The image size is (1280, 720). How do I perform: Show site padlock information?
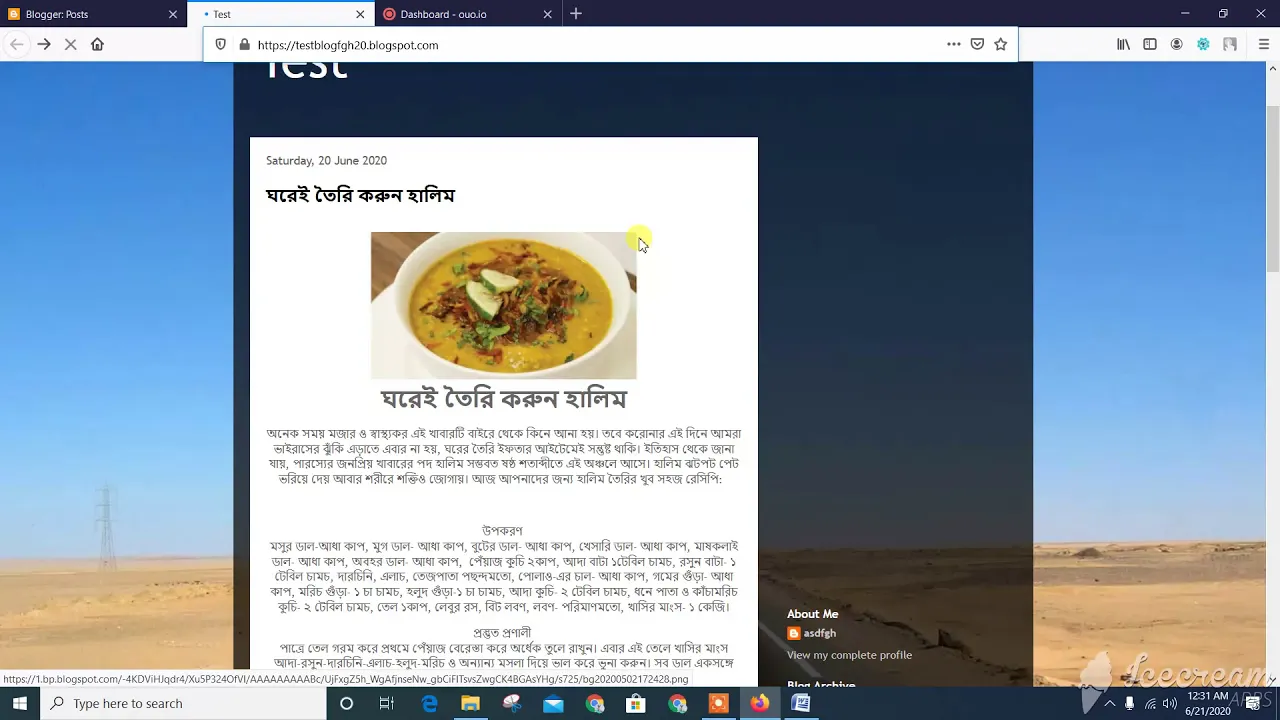[x=243, y=44]
